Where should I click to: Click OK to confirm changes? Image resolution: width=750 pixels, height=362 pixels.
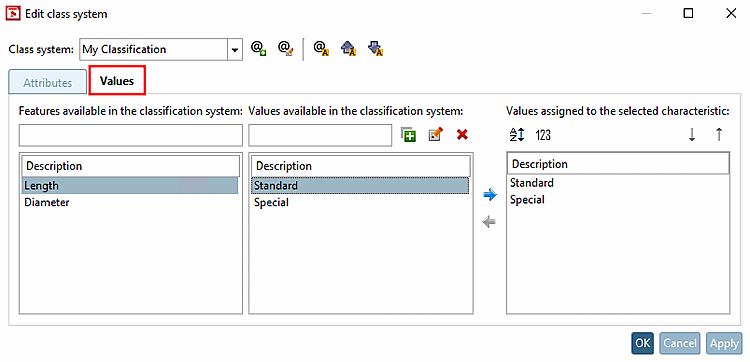(x=642, y=343)
